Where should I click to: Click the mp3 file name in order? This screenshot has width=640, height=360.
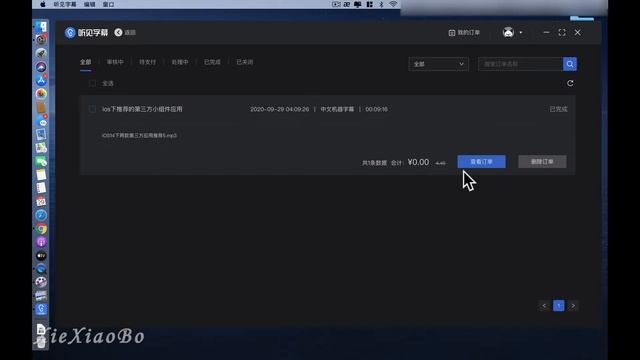click(x=139, y=135)
